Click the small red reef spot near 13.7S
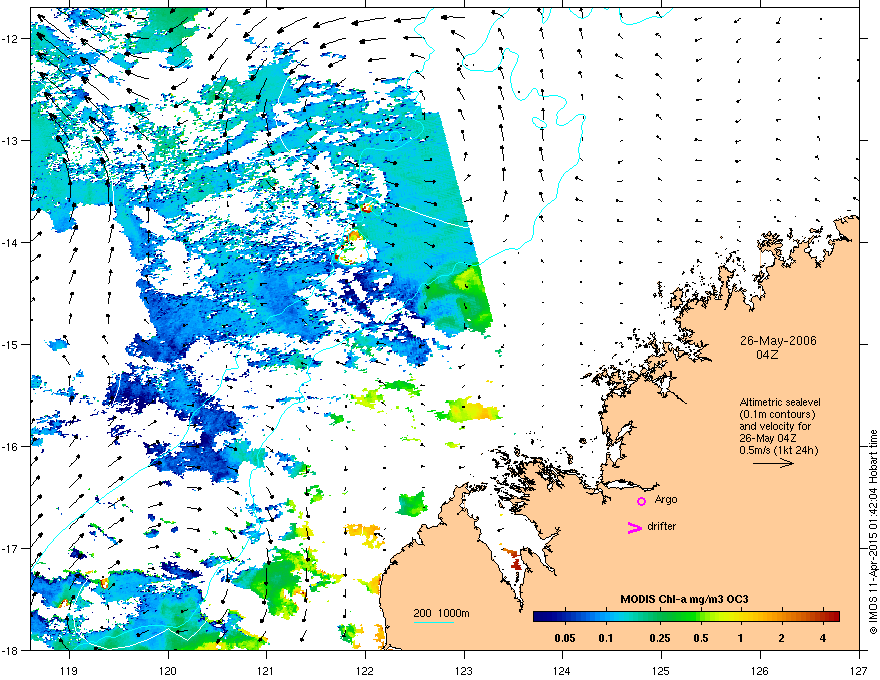The image size is (880, 680). [x=366, y=208]
